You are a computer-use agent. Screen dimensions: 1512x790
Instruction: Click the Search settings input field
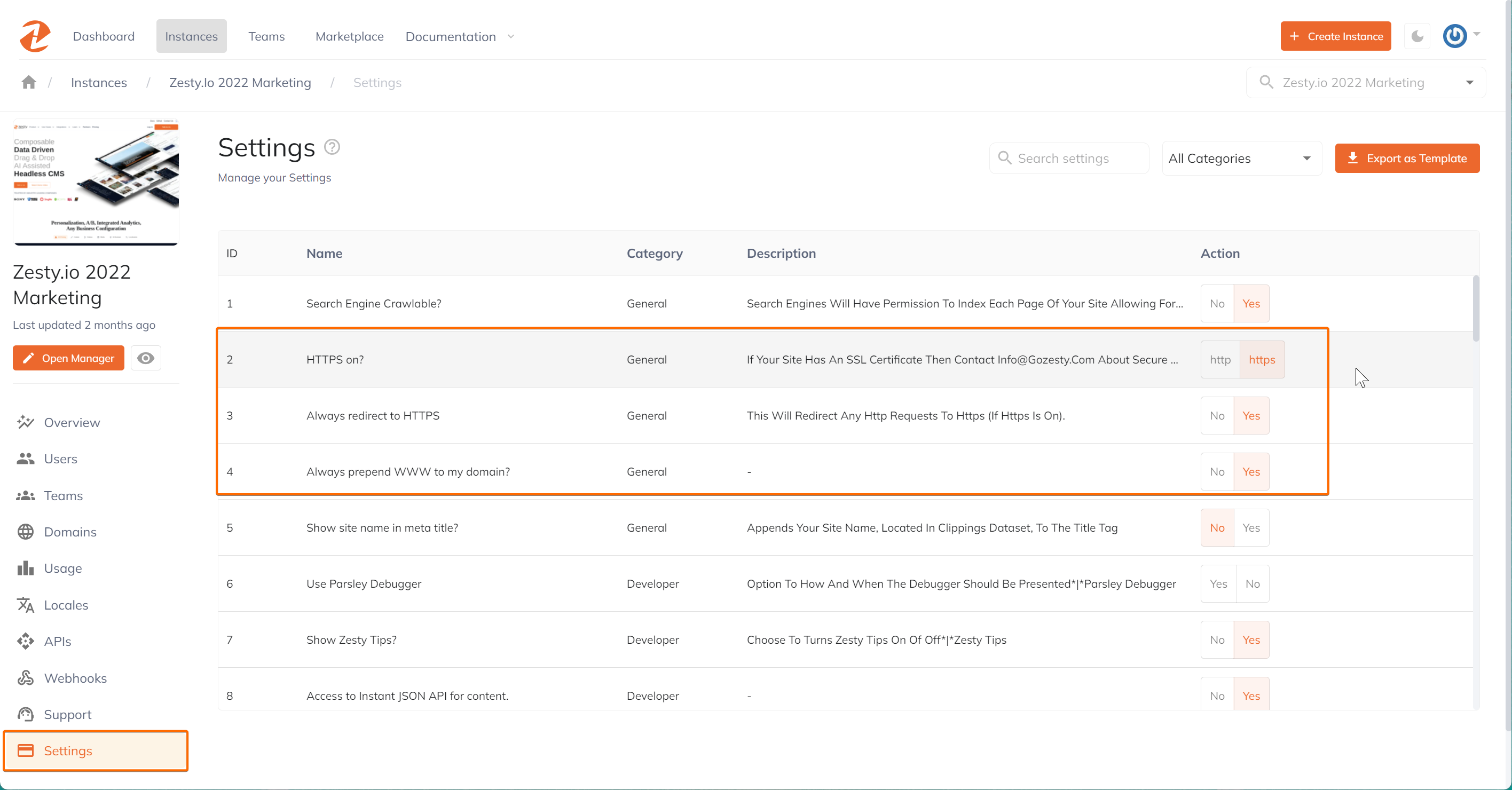coord(1069,158)
